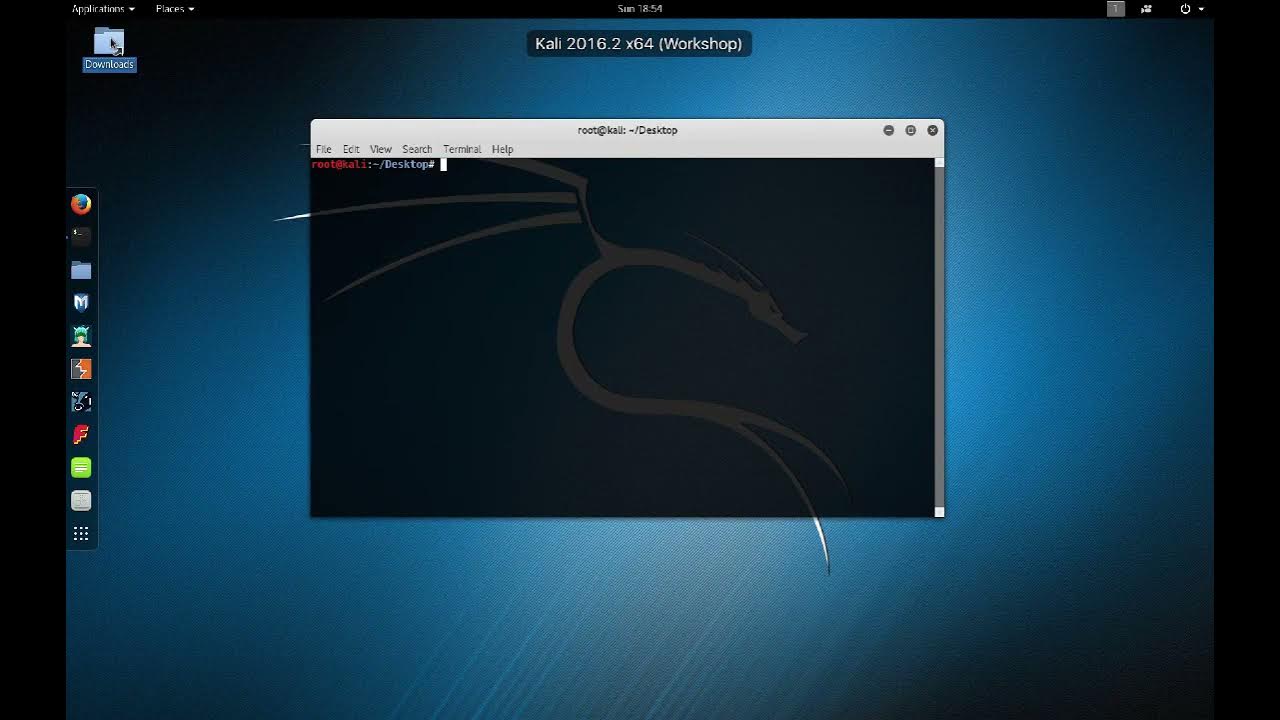Click the terminal title bar root@kali: ~/Desktop
This screenshot has width=1280, height=720.
click(x=627, y=130)
